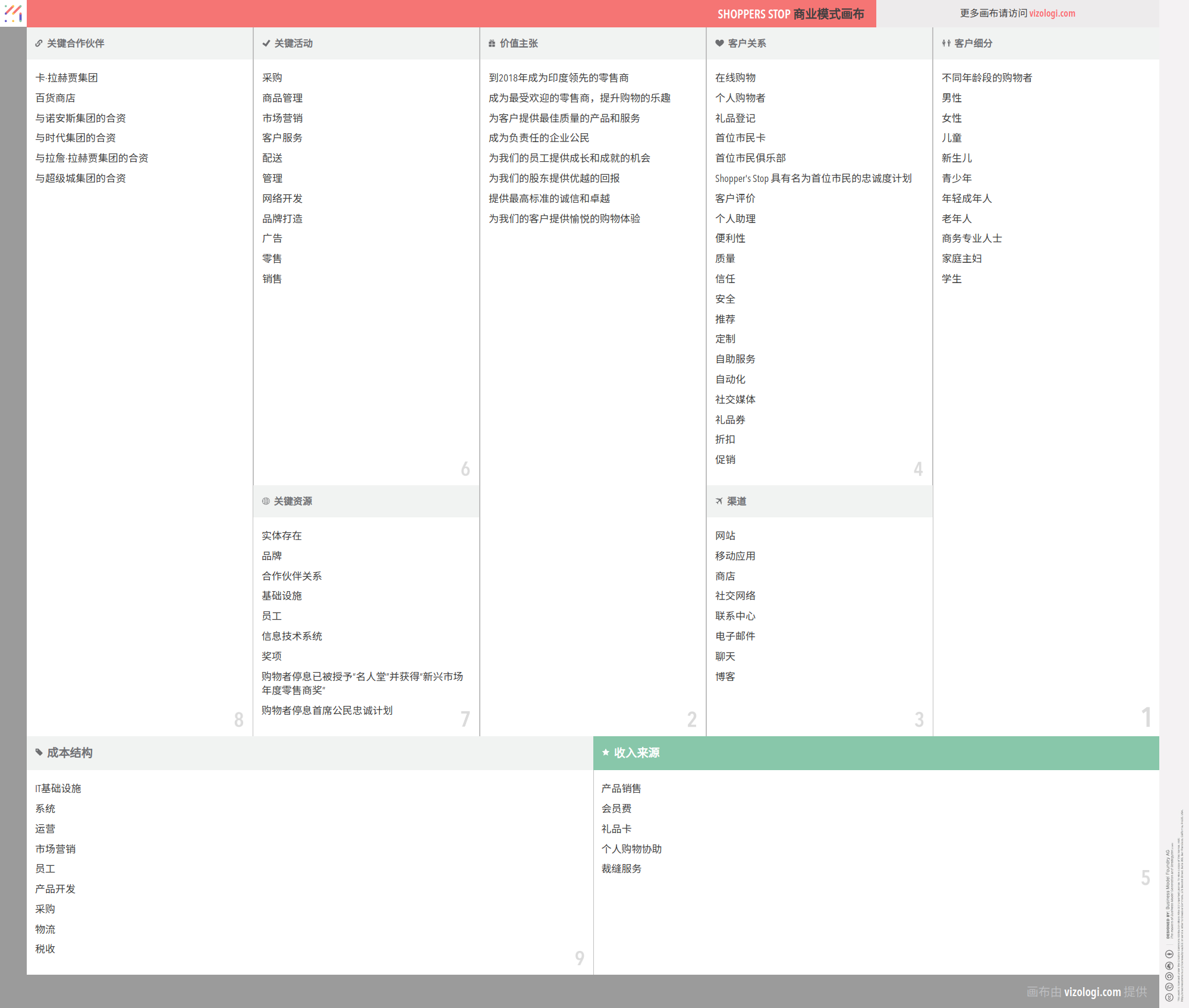Click the vizologi logo icon top-left
The height and width of the screenshot is (1008, 1189).
click(x=13, y=13)
